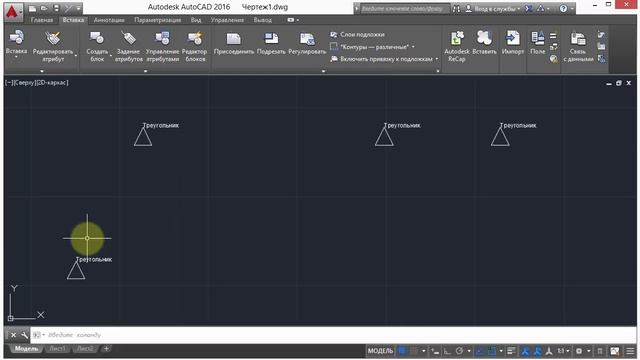The image size is (640, 360).
Task: Open the AutoCAD application menu red A button
Action: click(13, 11)
